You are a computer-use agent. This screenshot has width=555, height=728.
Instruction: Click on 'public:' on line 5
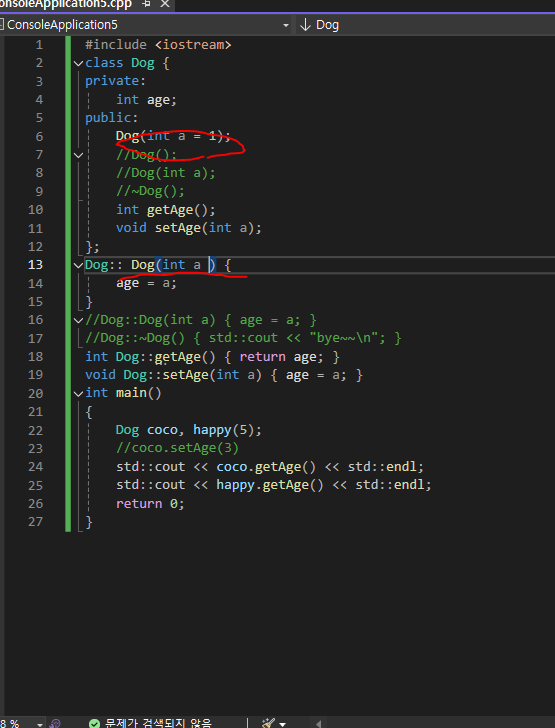pyautogui.click(x=111, y=118)
